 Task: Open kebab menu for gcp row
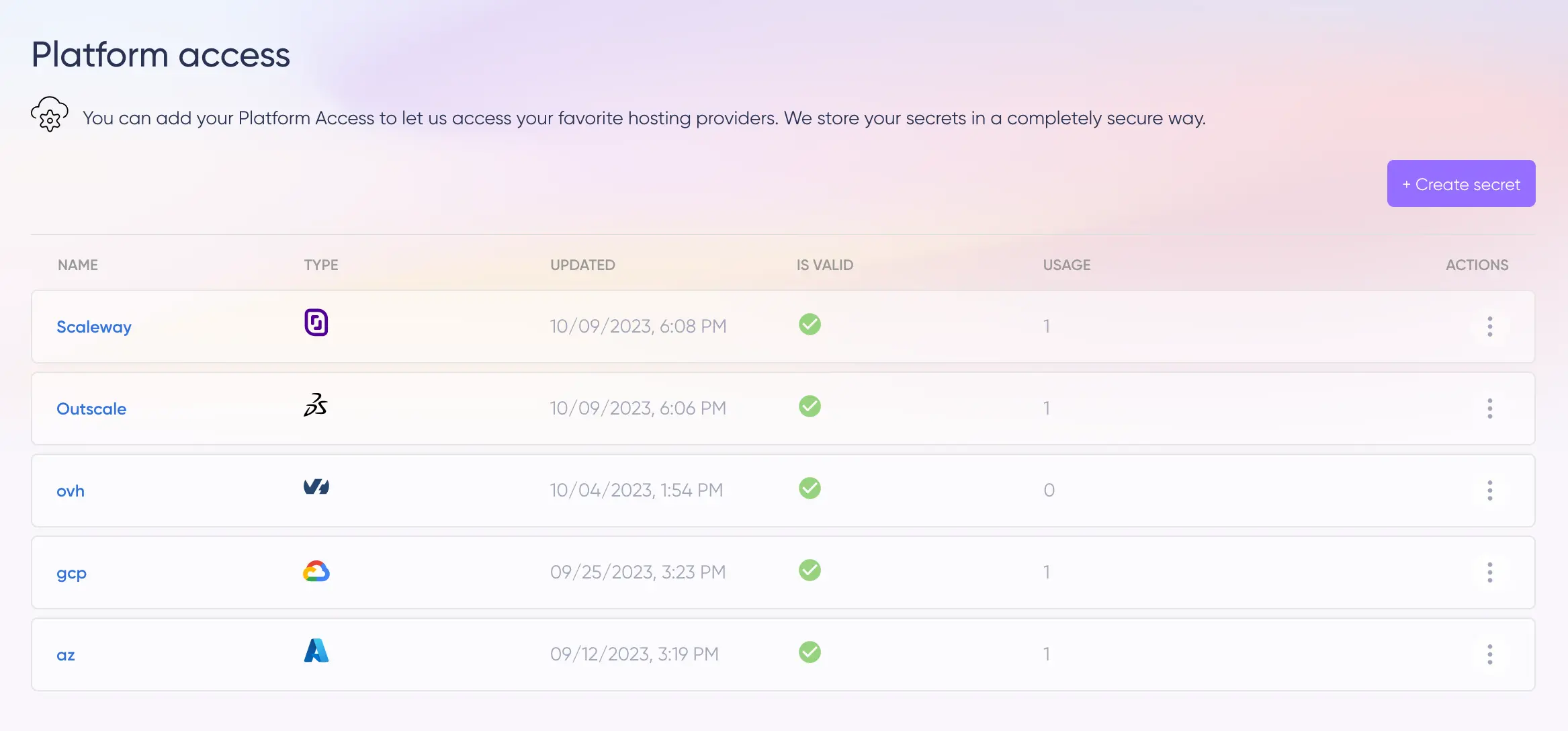coord(1489,572)
